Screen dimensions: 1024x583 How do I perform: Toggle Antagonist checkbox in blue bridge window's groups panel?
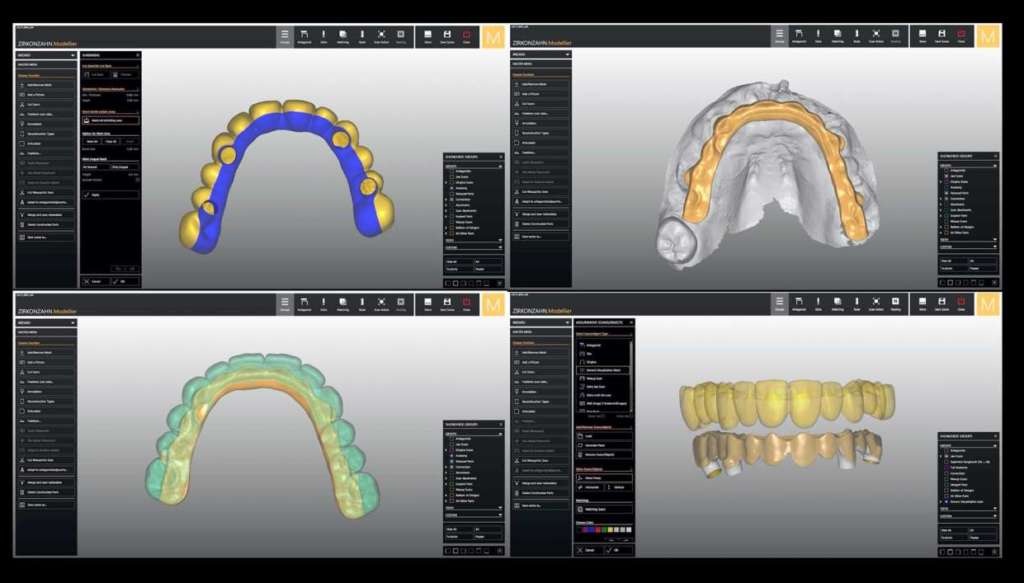[449, 171]
